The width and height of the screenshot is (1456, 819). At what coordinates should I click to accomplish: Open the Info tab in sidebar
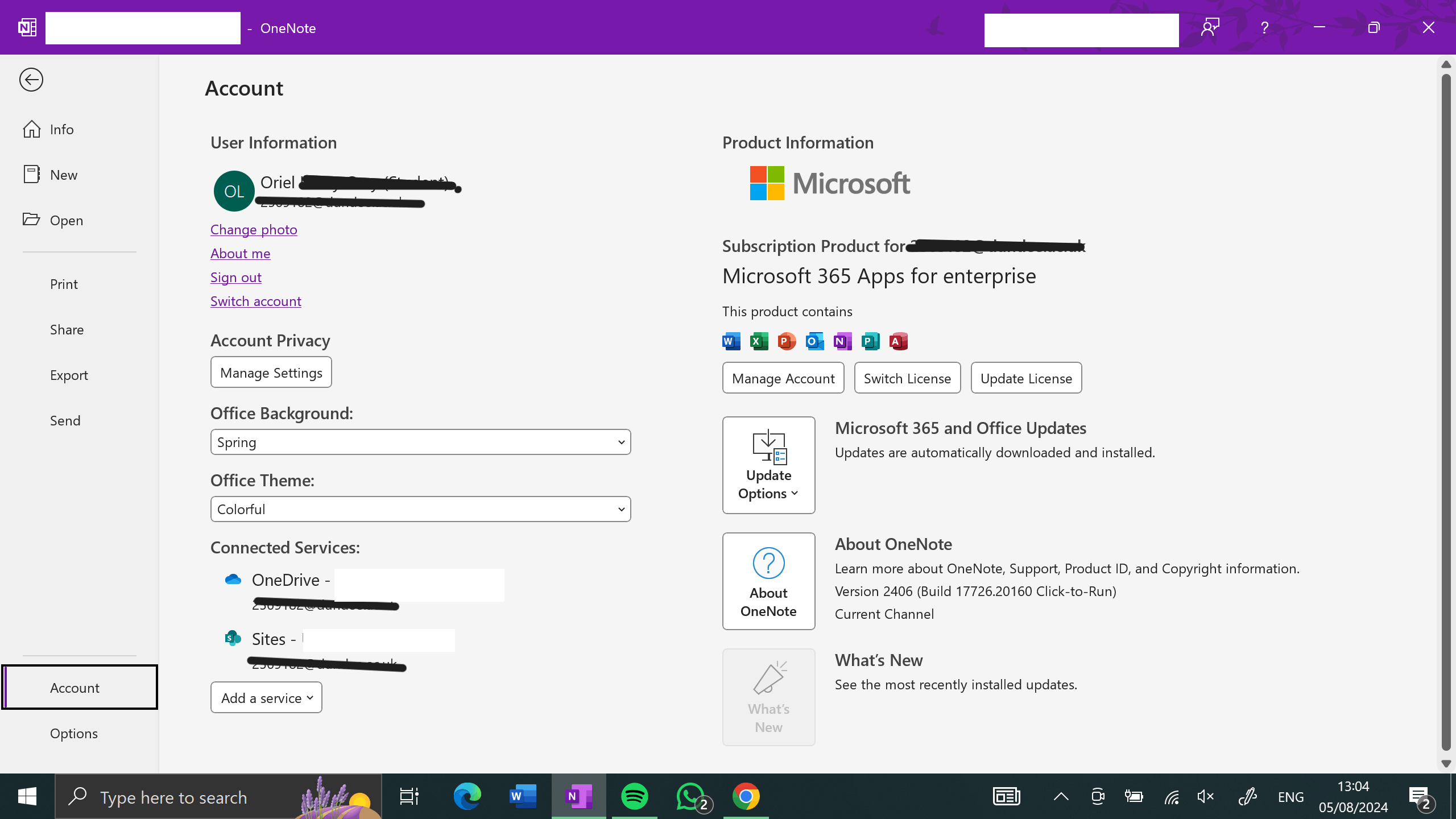[x=79, y=129]
